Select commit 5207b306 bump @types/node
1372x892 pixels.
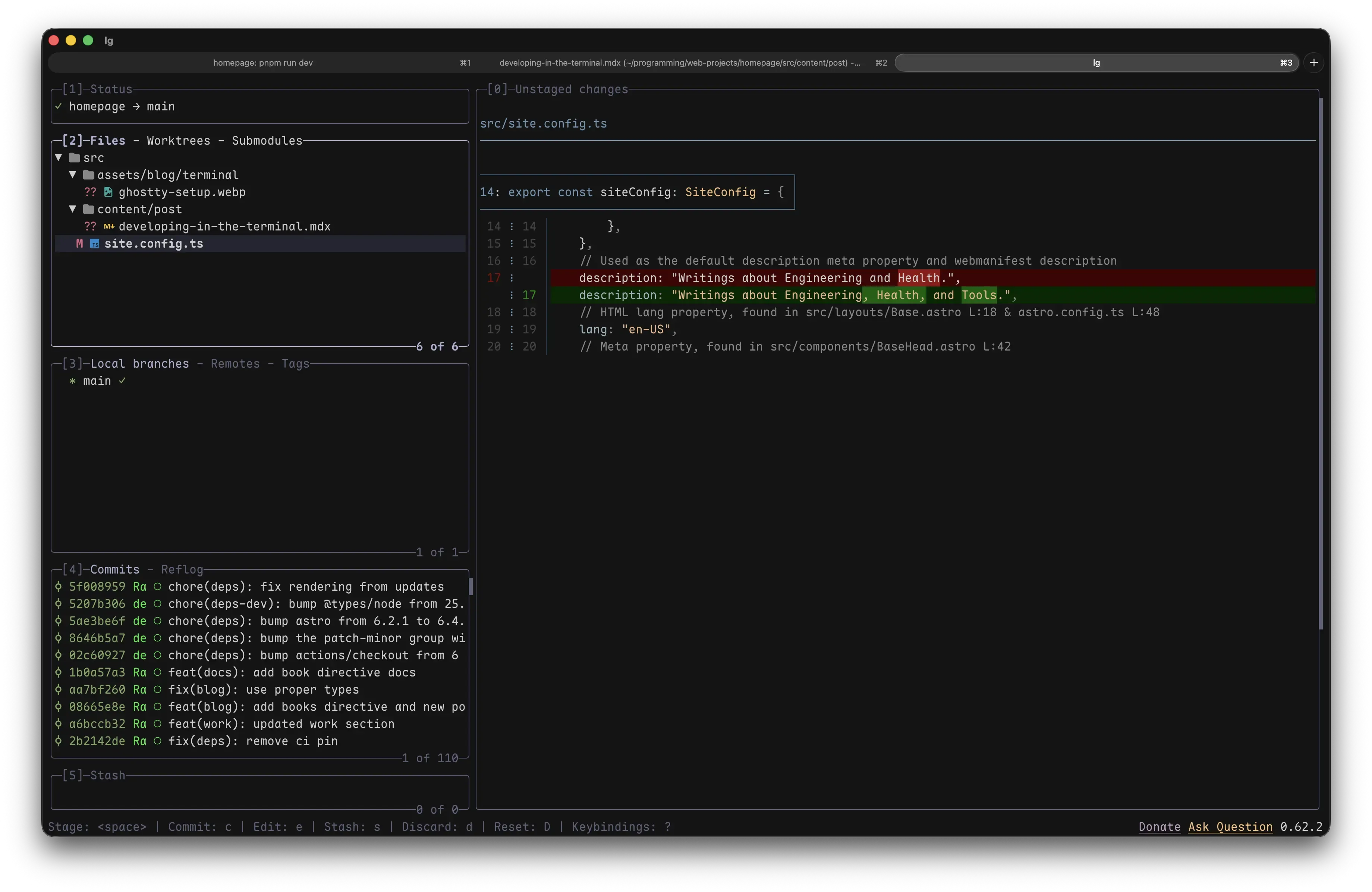[x=259, y=604]
